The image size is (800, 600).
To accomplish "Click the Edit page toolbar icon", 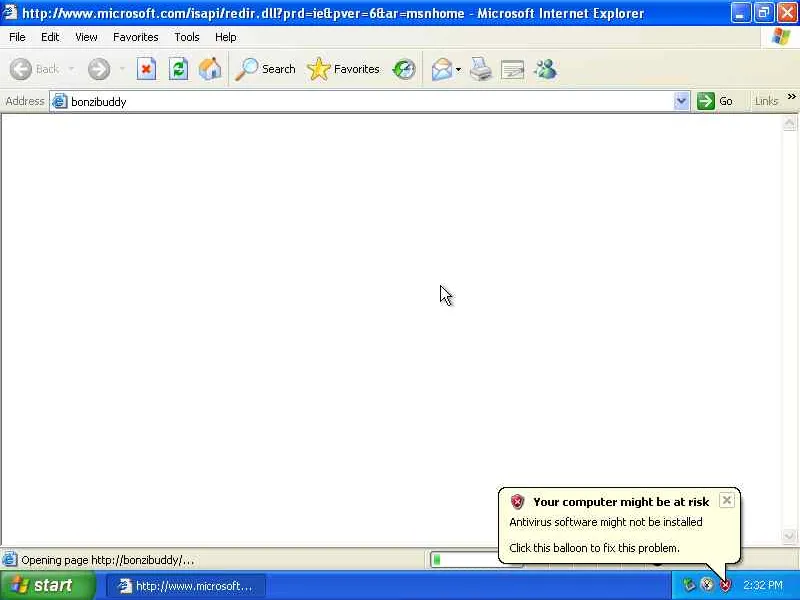I will [x=512, y=70].
